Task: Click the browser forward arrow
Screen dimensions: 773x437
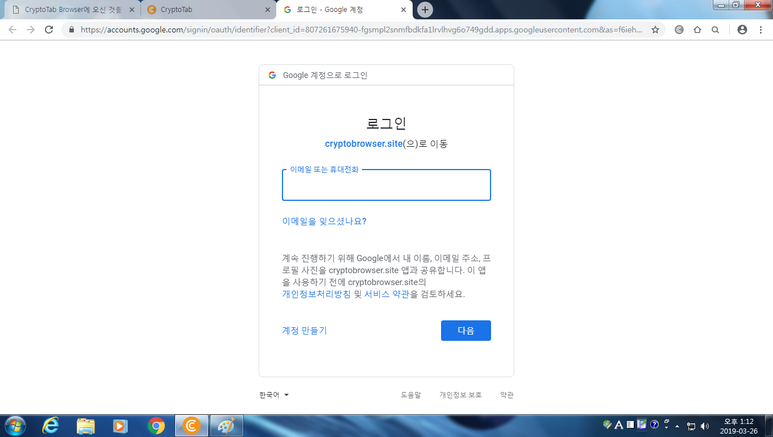Action: click(x=31, y=30)
